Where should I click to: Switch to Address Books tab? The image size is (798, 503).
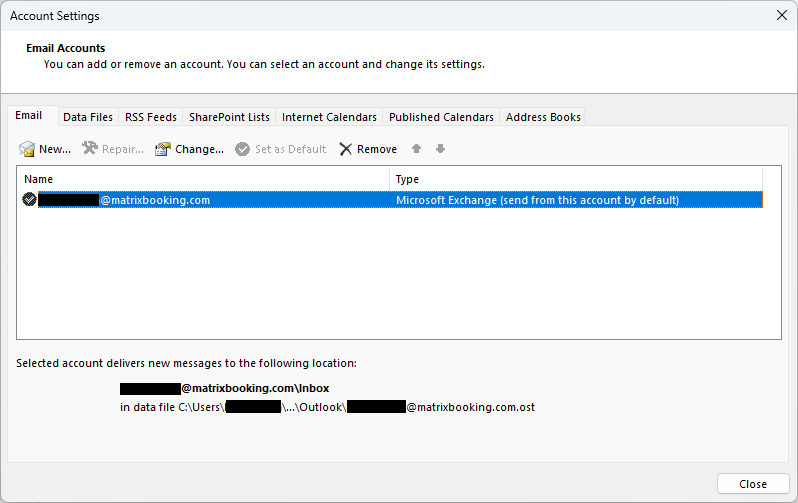(x=543, y=117)
